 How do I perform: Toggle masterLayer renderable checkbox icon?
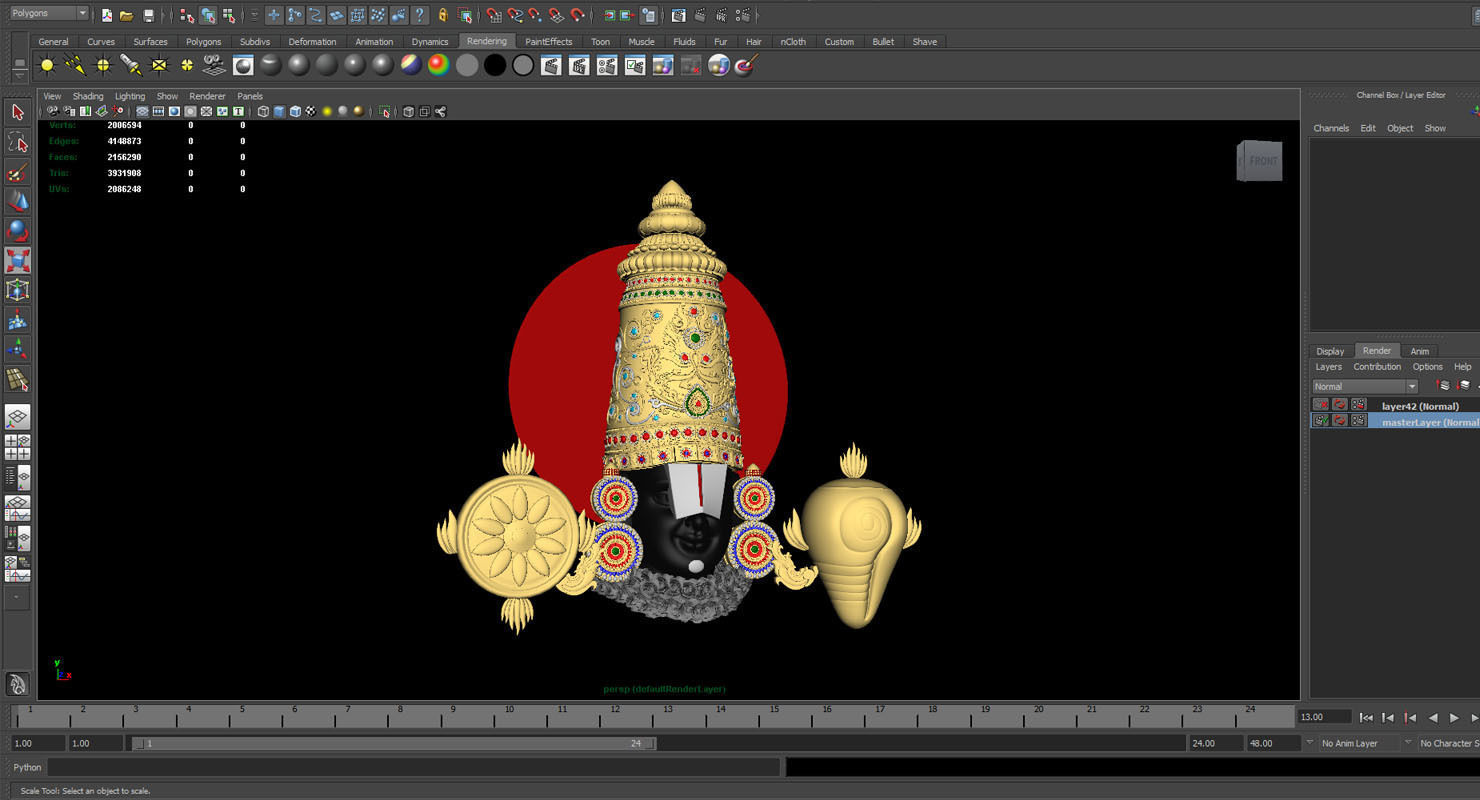point(1321,421)
